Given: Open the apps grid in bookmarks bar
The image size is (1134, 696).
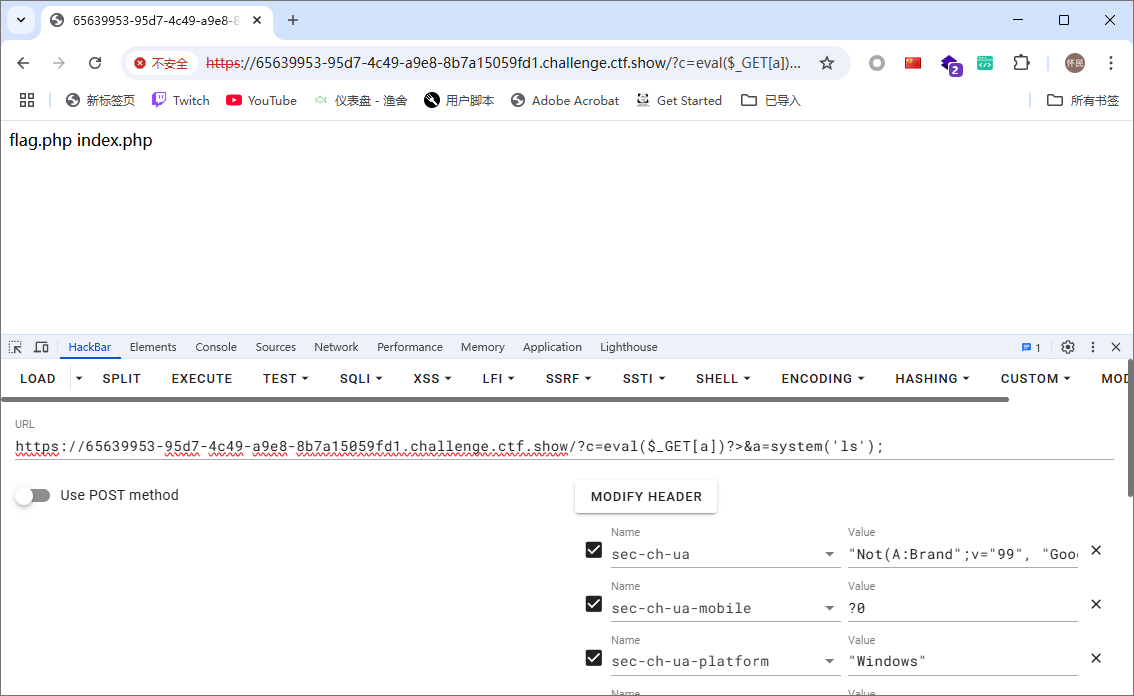Looking at the screenshot, I should tap(27, 101).
